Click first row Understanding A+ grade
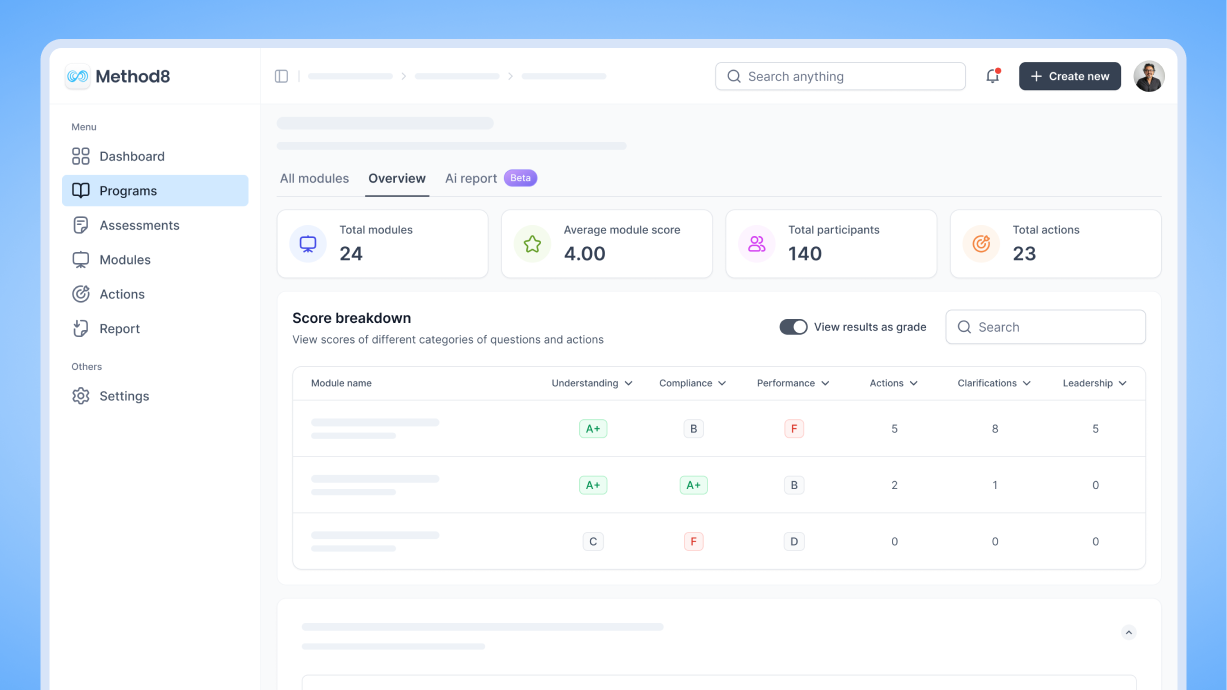 click(593, 429)
